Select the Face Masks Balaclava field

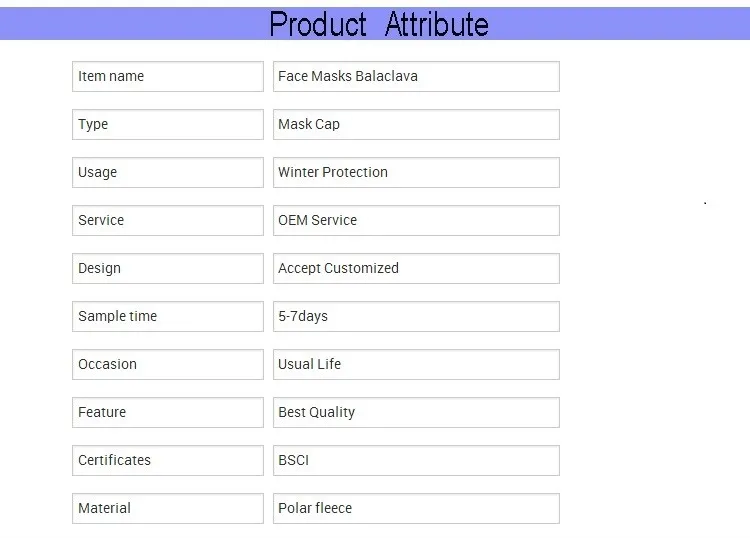(415, 77)
